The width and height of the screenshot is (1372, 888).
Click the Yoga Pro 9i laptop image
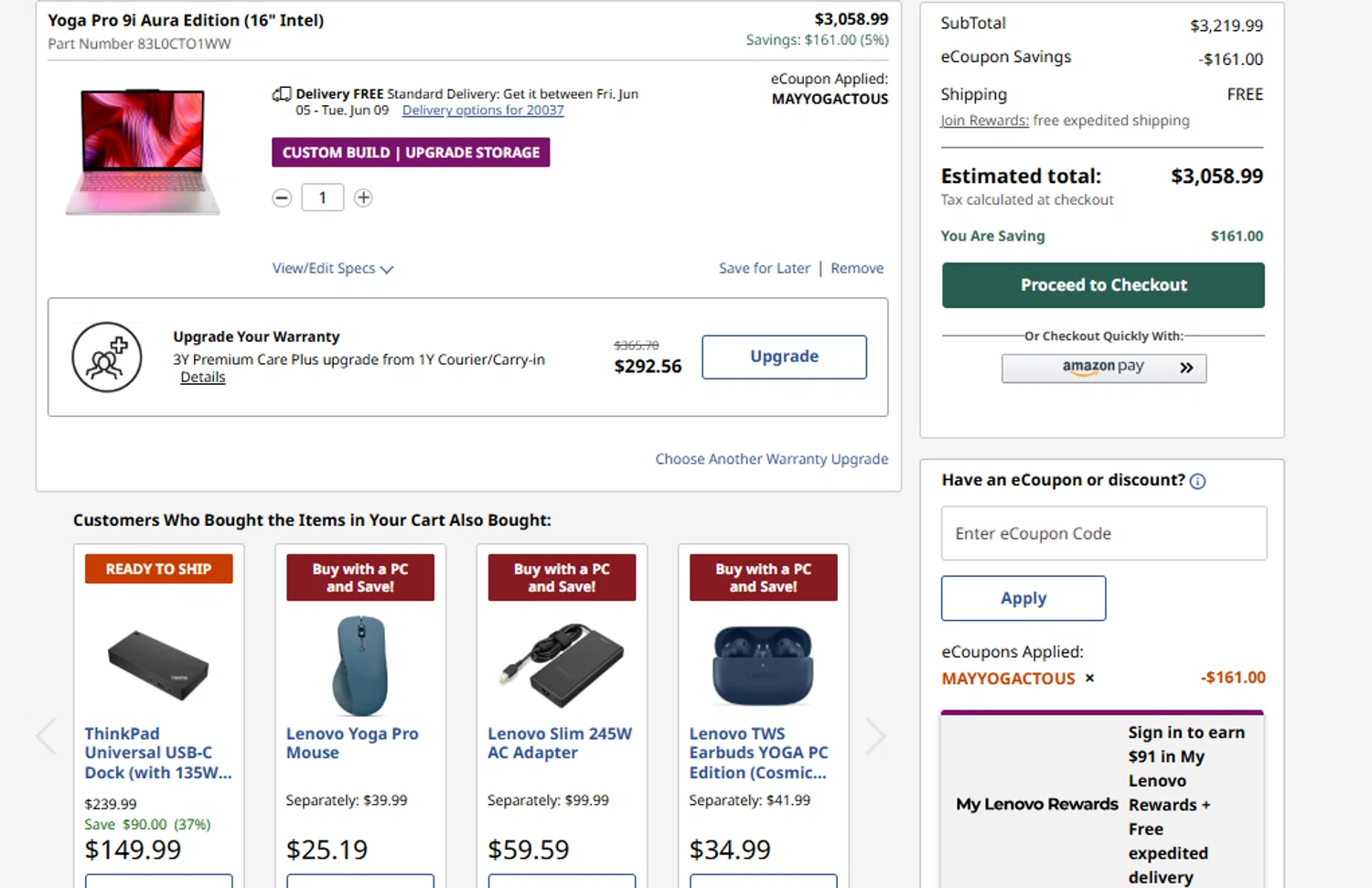(x=144, y=152)
